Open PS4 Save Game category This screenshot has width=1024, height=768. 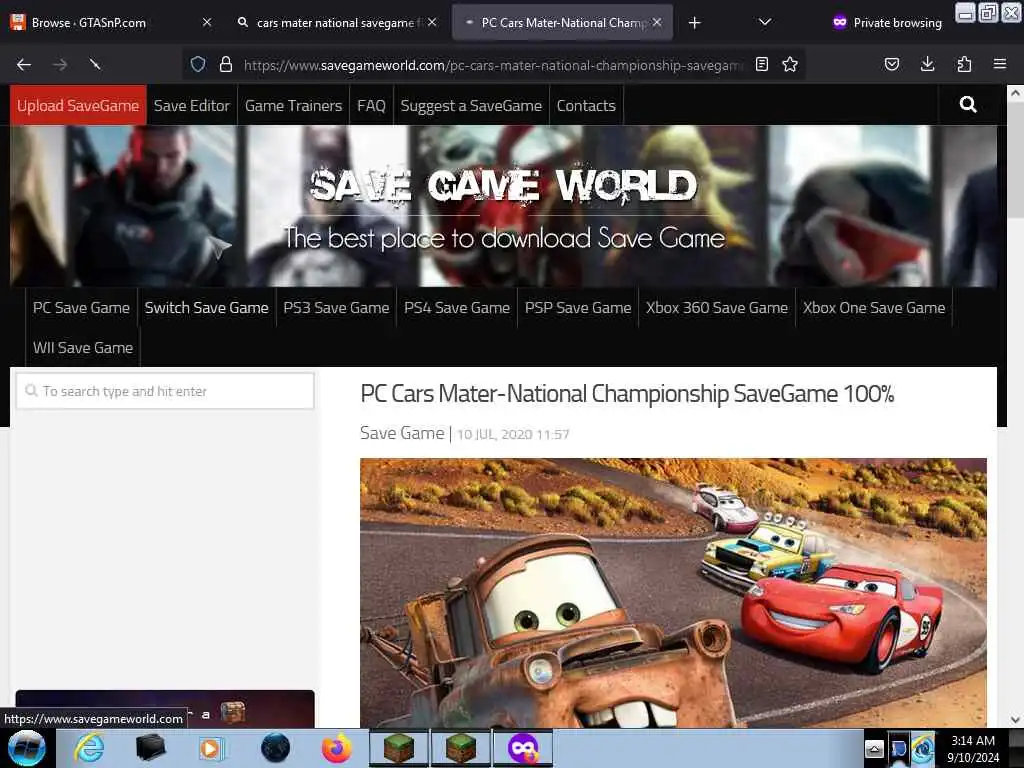click(457, 308)
